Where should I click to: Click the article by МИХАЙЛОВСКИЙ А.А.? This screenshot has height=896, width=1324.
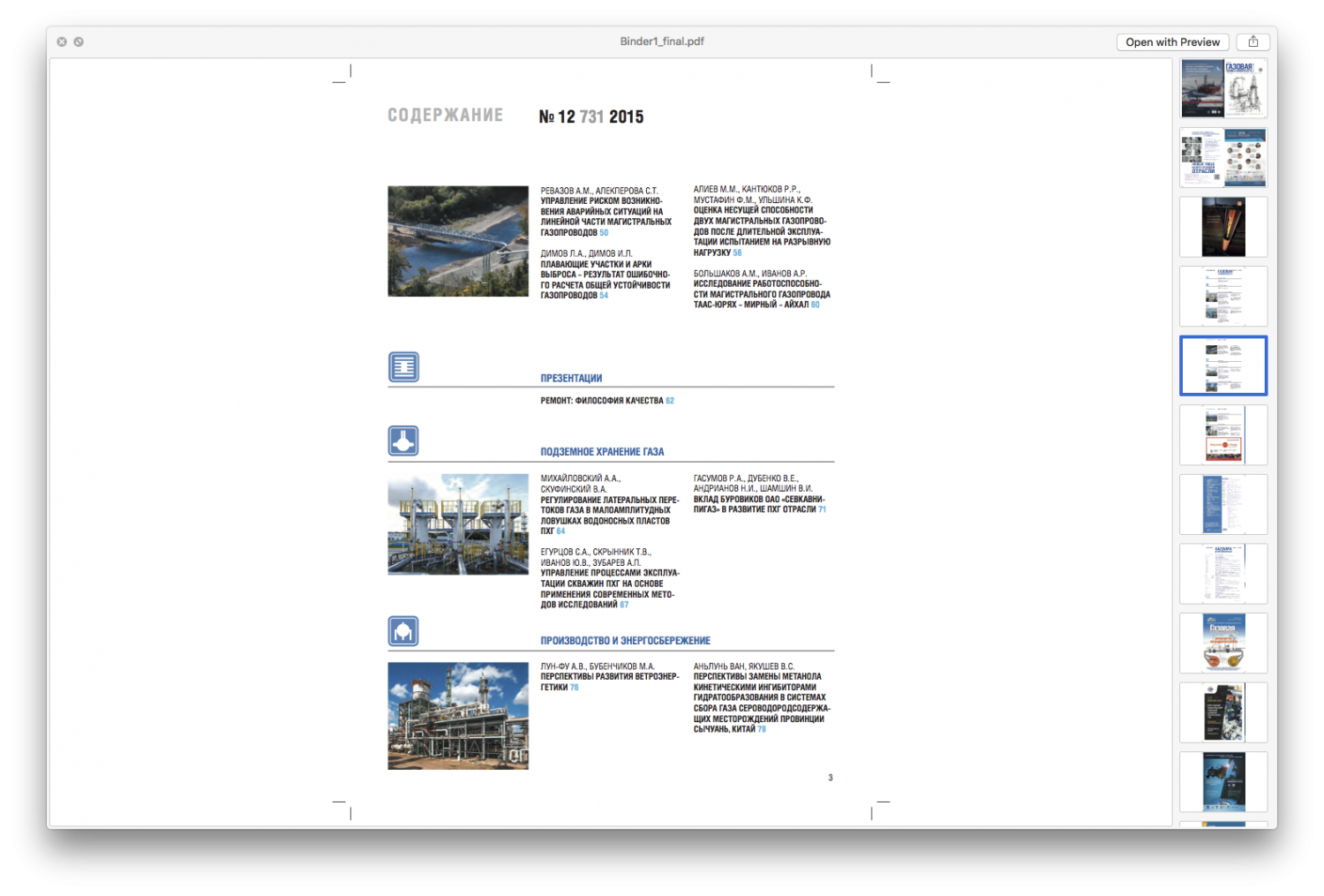coord(610,505)
